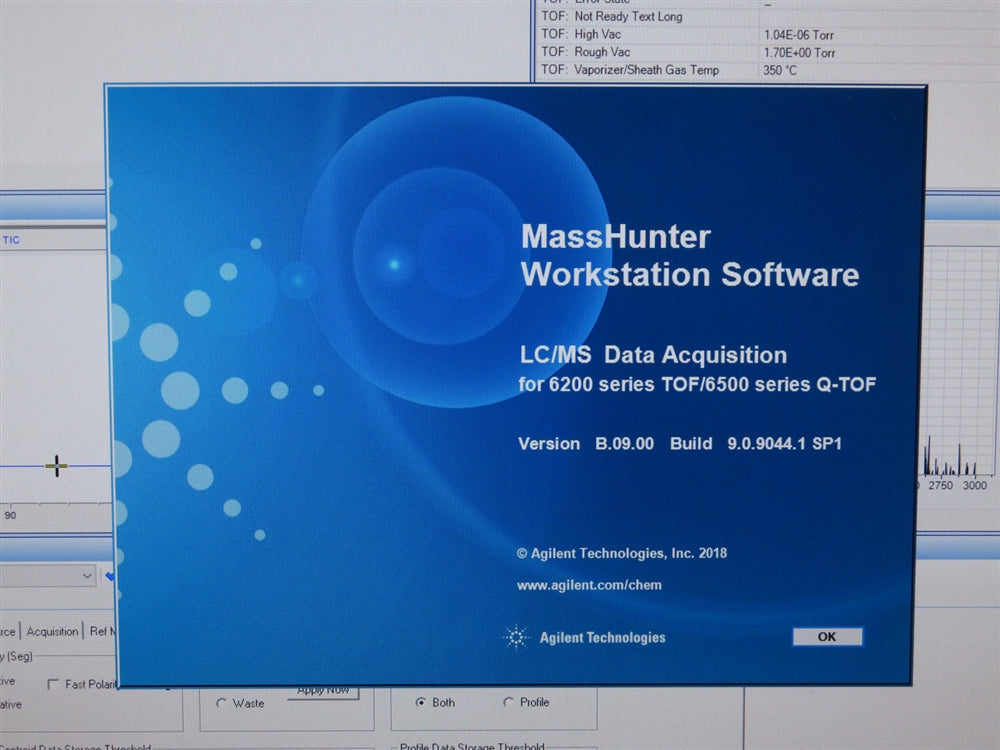Screen dimensions: 1000x750
Task: Click the Profile Data Storage Threshold label
Action: click(472, 746)
